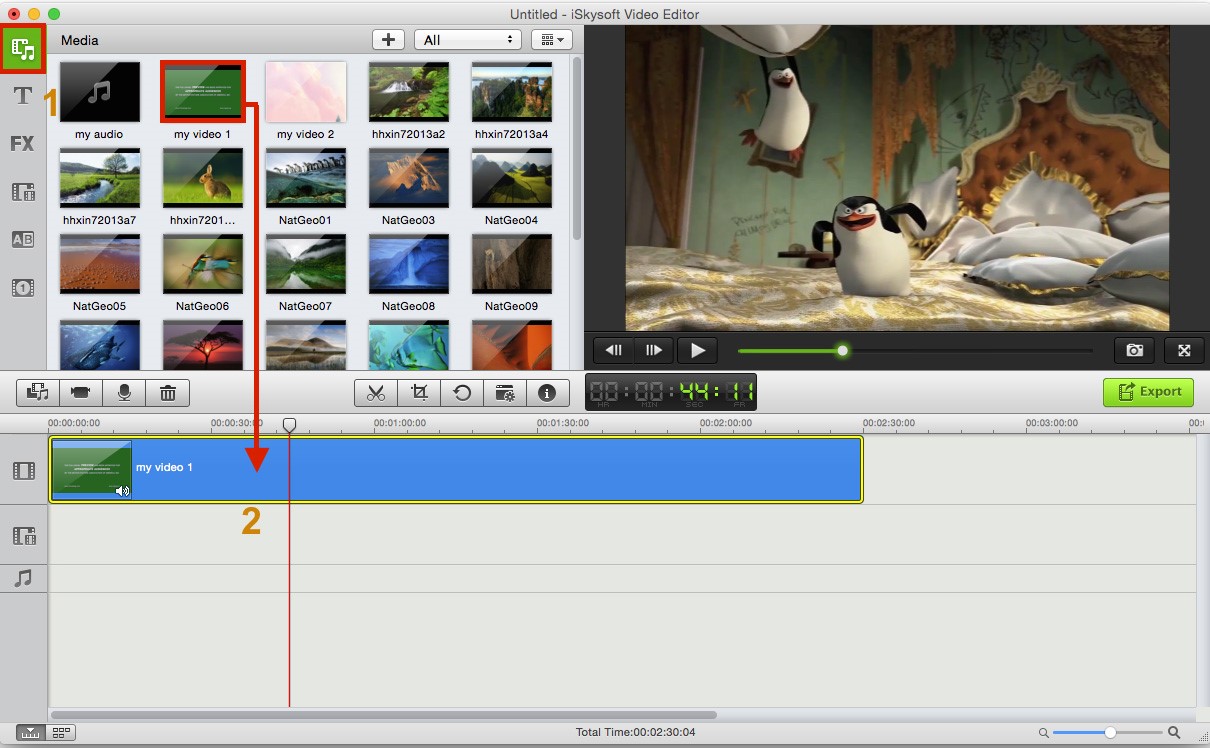The width and height of the screenshot is (1210, 748).
Task: Click the media library vertical scrollbar
Action: click(x=577, y=147)
